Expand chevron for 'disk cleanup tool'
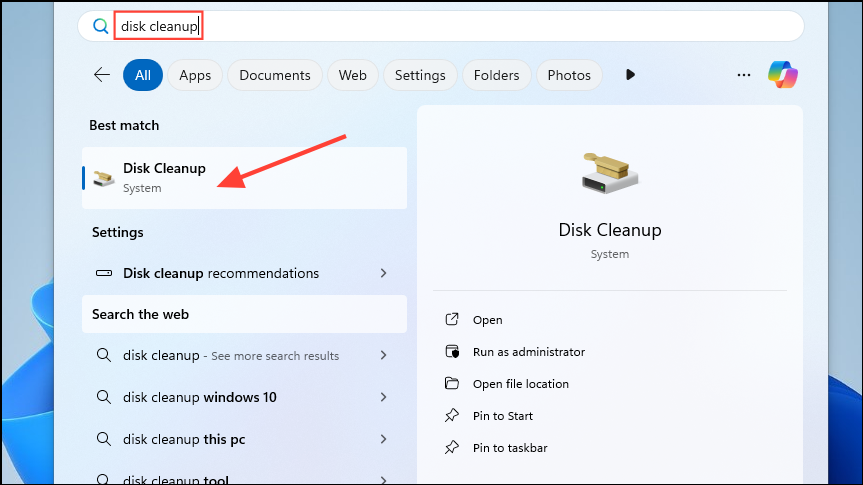The image size is (863, 485). (x=384, y=480)
